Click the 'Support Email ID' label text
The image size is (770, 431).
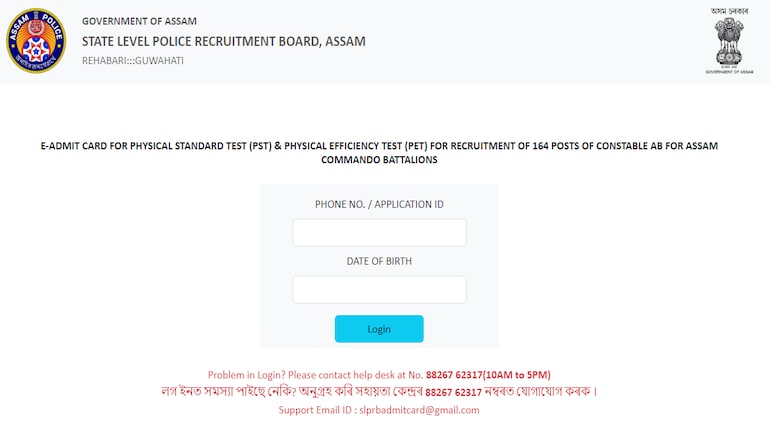click(x=314, y=410)
